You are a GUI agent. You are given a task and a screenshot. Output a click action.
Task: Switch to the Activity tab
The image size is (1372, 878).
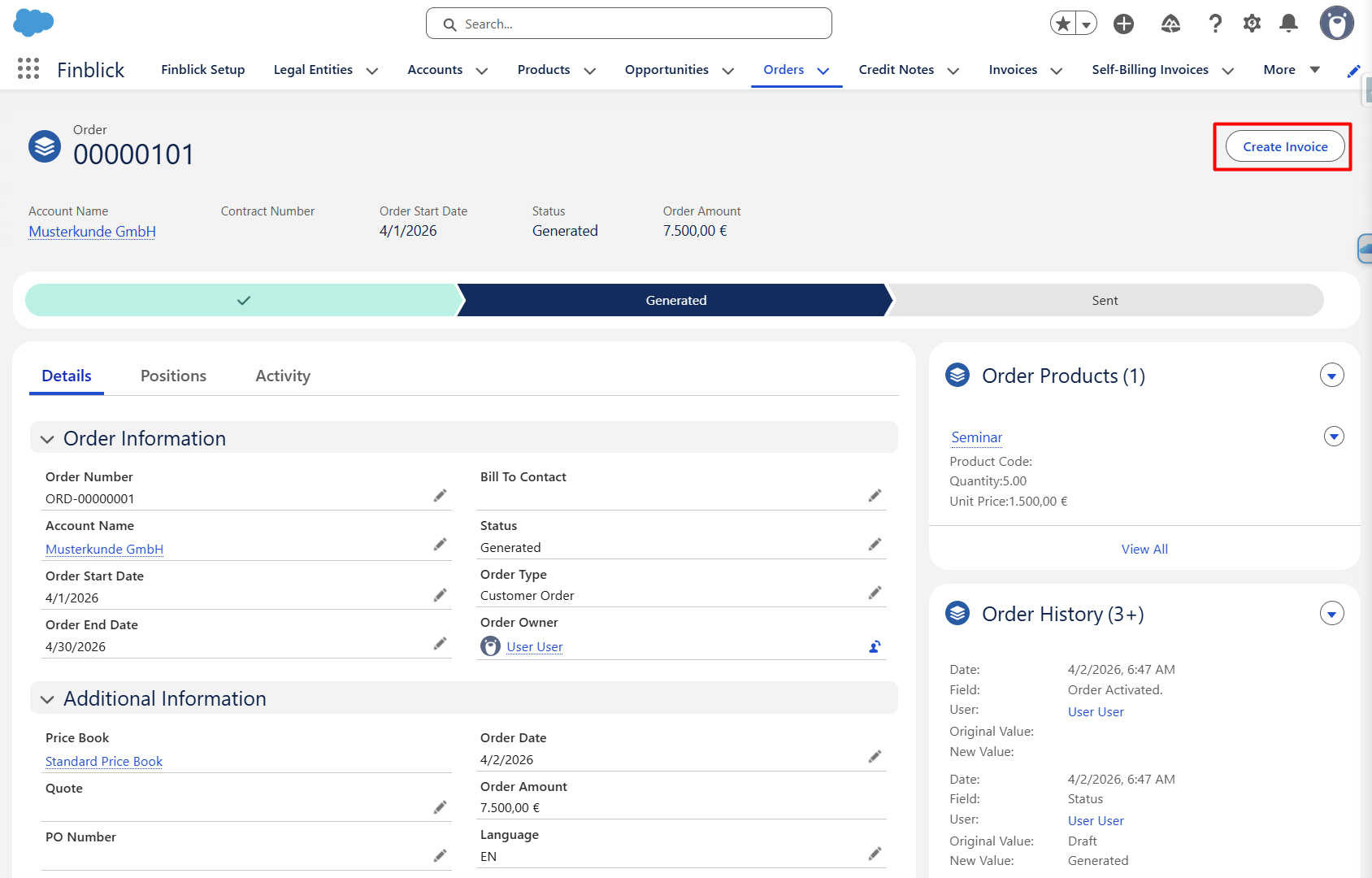[x=283, y=376]
